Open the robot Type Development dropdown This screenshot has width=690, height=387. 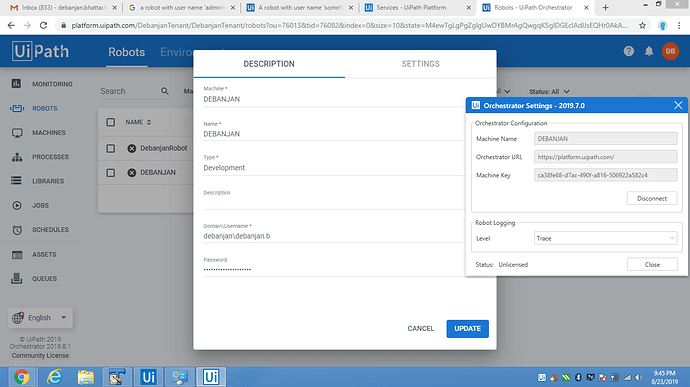334,168
